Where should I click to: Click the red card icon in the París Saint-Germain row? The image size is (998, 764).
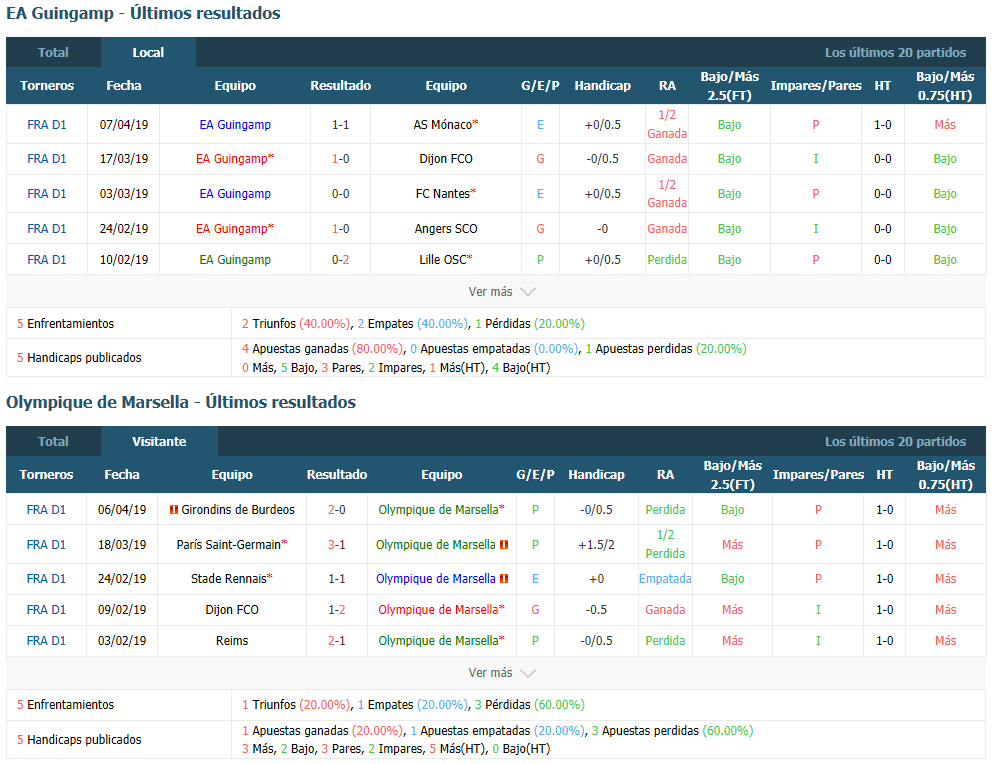[504, 545]
